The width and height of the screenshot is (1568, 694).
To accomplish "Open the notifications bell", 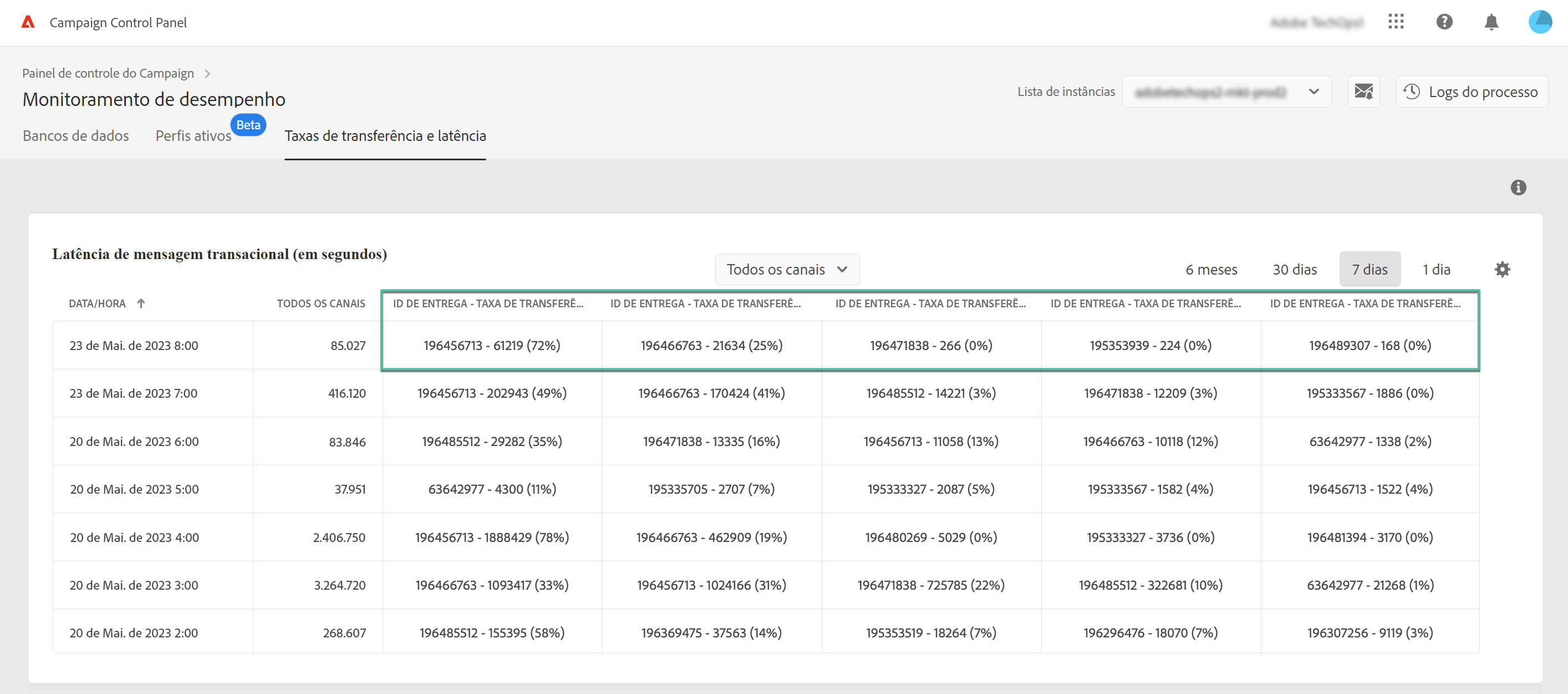I will pos(1491,23).
